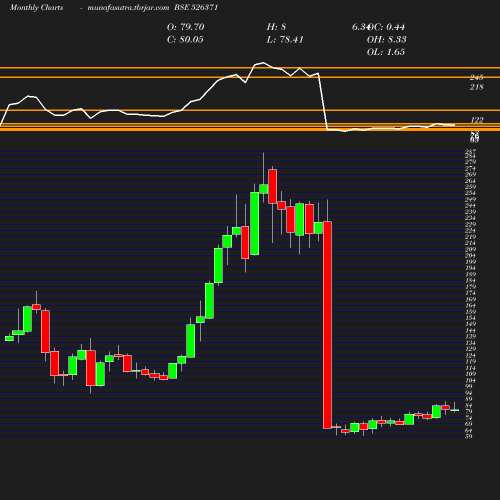This screenshot has height=500, width=500.
Task: Click the '69' price axis label
Action: (469, 424)
